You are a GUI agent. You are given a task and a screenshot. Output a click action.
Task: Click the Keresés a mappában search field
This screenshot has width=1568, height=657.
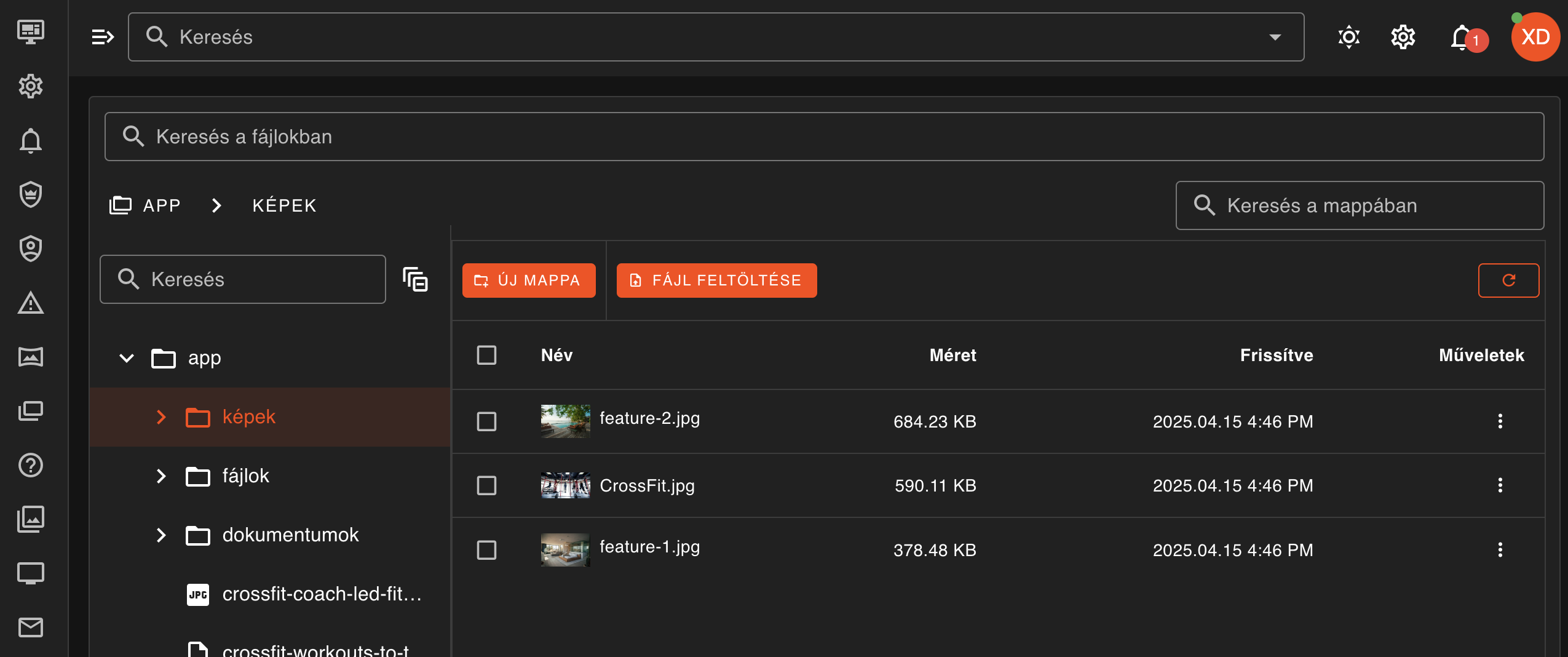1359,205
